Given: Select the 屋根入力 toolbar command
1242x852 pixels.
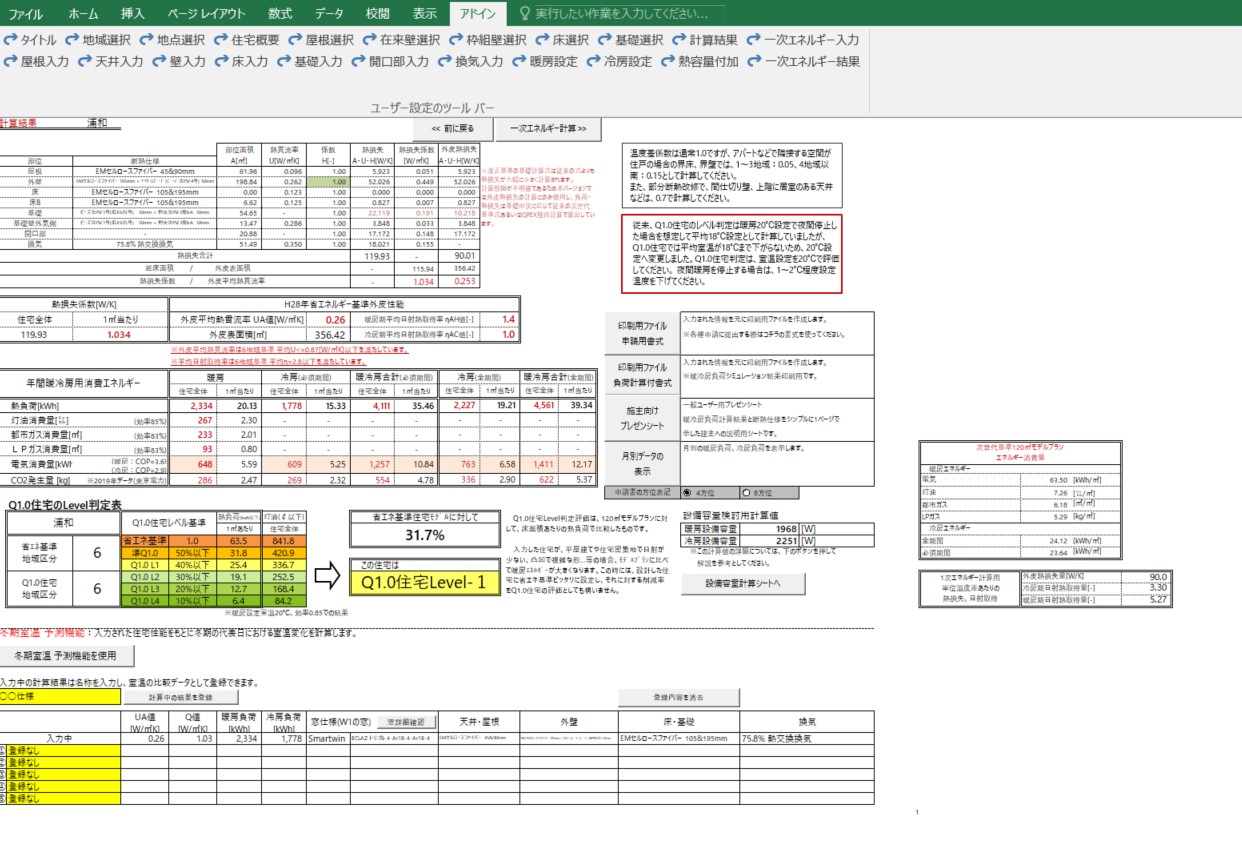Looking at the screenshot, I should pos(37,61).
